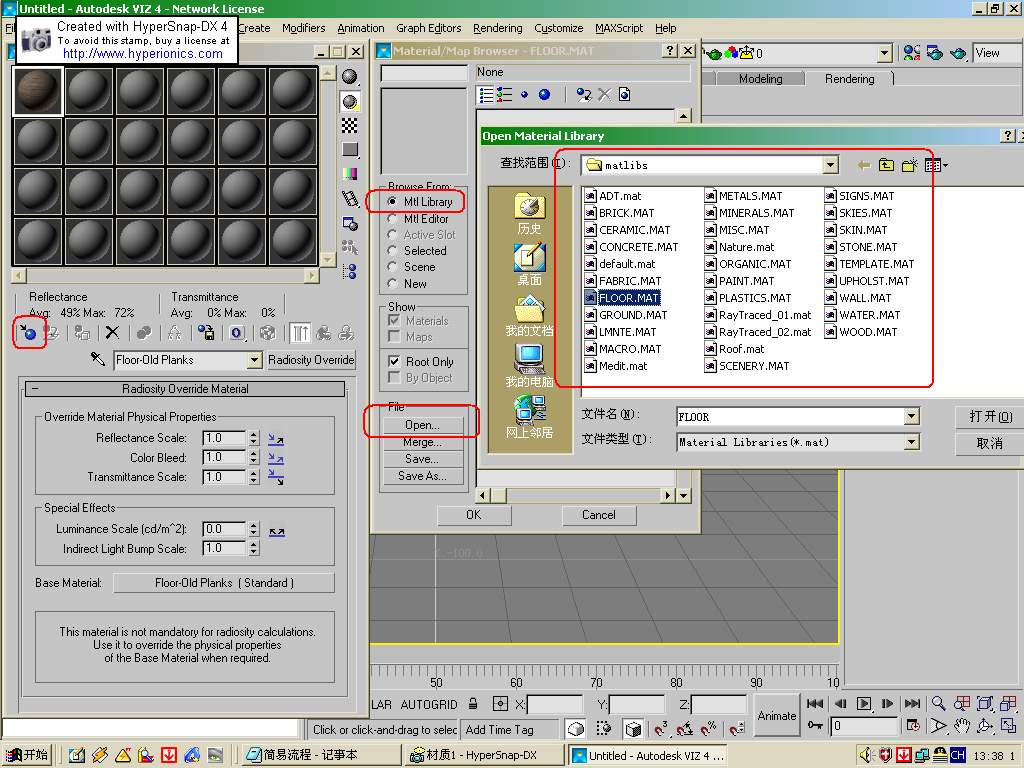Click the Reset Map/Mtl delete X icon
Screen dimensions: 1024x768
tap(112, 332)
